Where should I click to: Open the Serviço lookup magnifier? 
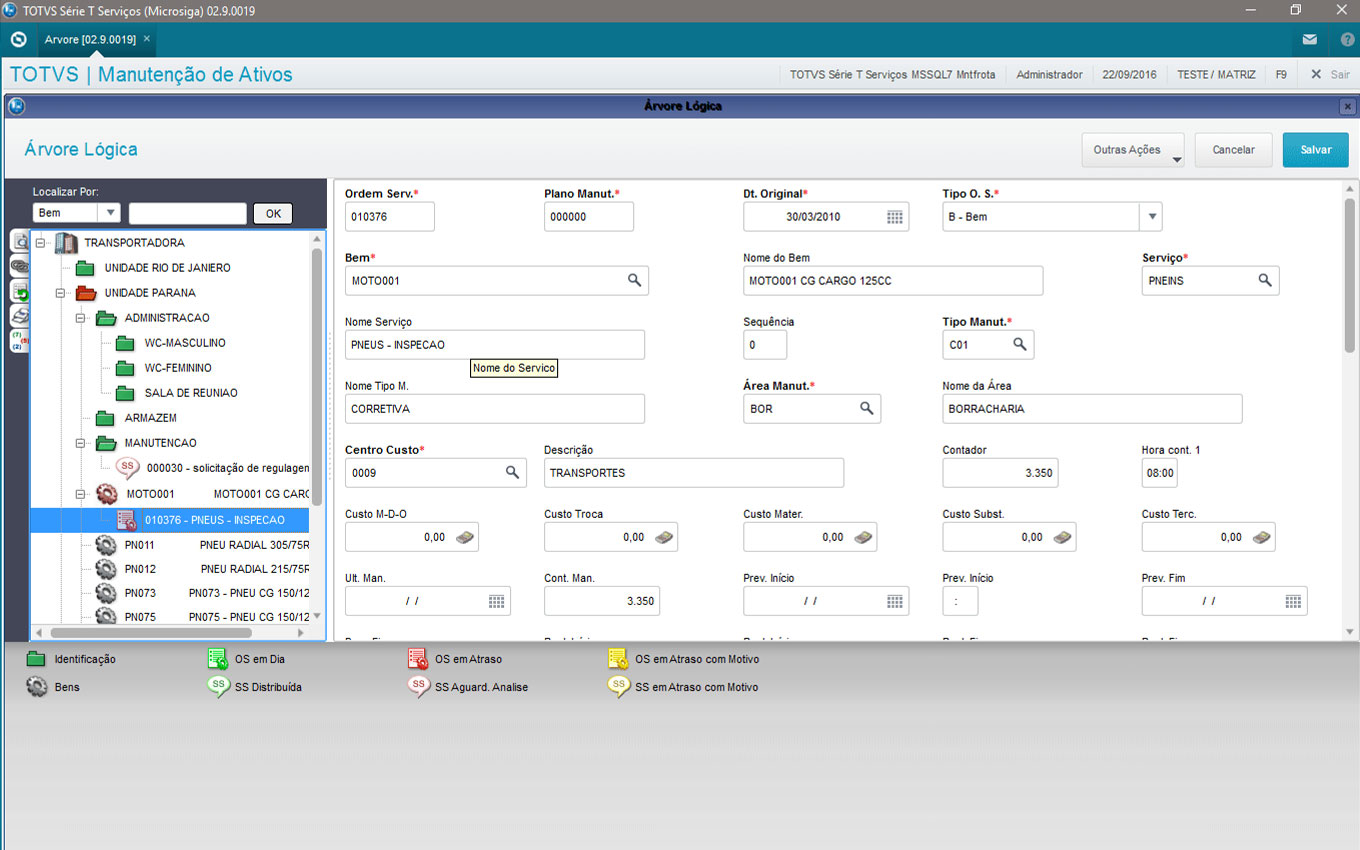click(1265, 281)
